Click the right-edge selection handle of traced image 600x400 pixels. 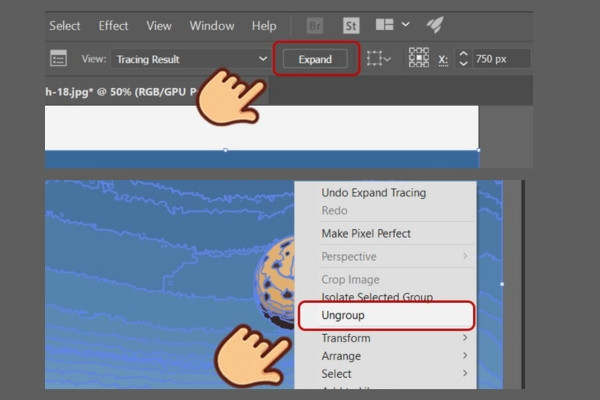click(502, 284)
